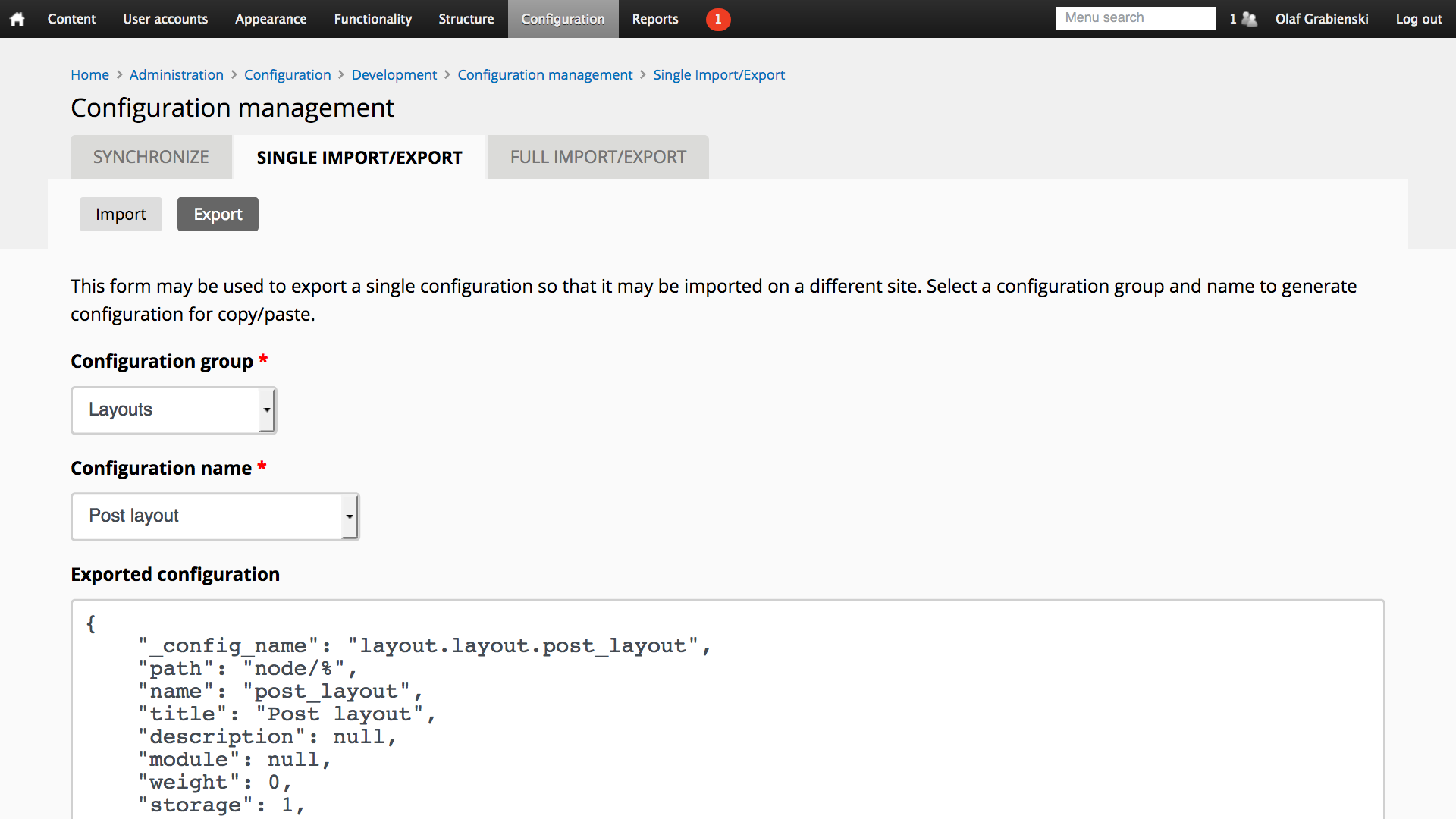
Task: Open the Content menu
Action: (x=71, y=19)
